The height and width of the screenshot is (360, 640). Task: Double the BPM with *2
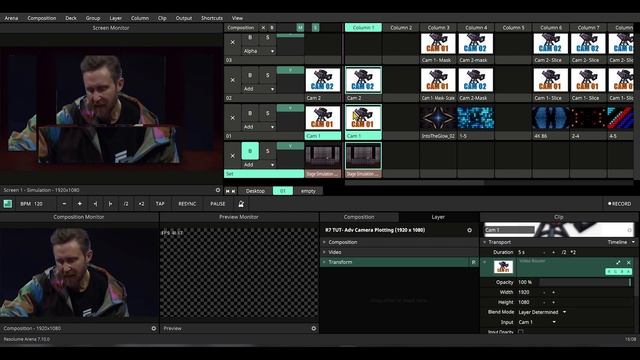point(141,204)
